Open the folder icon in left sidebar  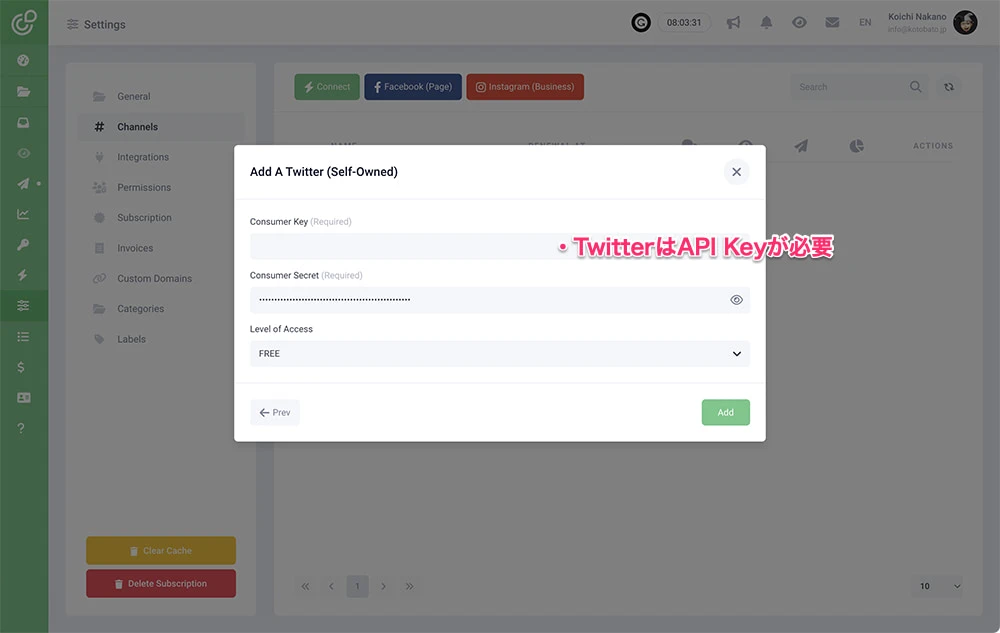pos(24,92)
